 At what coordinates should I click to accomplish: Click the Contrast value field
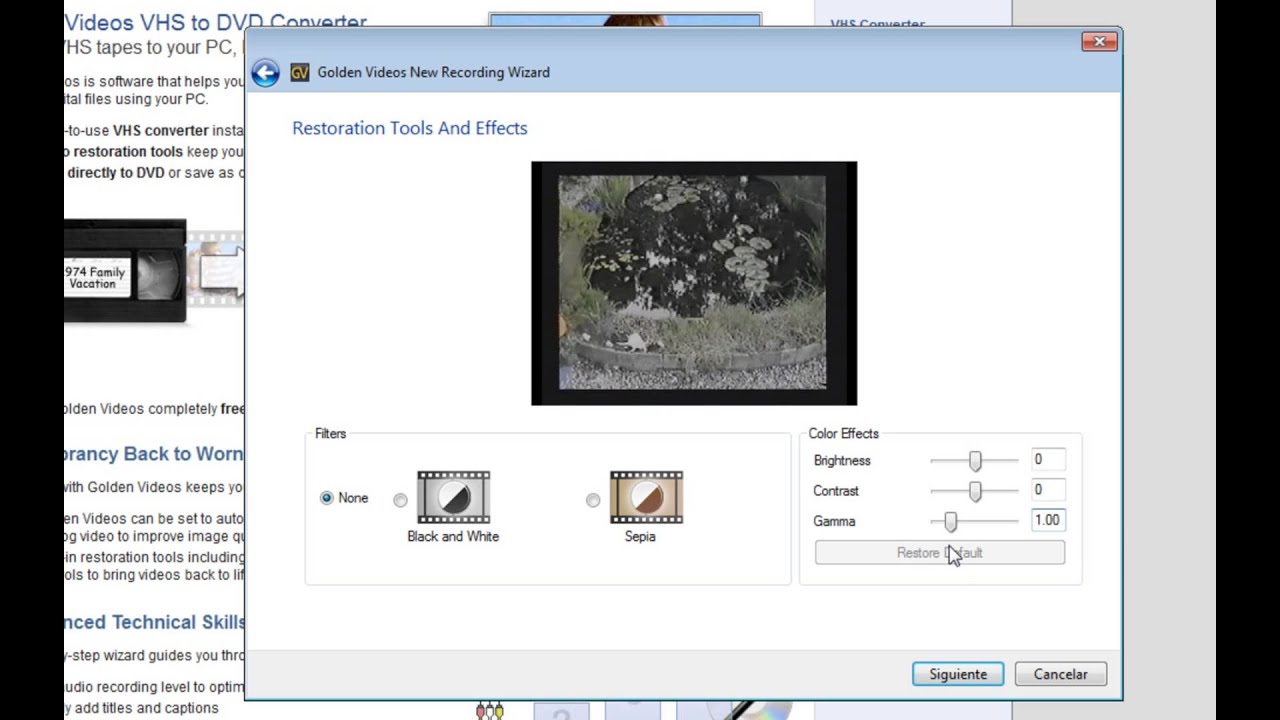(x=1048, y=490)
